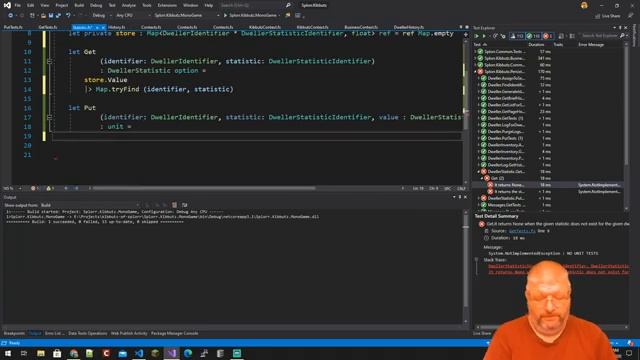Open Visual Studio Code from the taskbar
Screen dimensions: 640x360
[139, 353]
